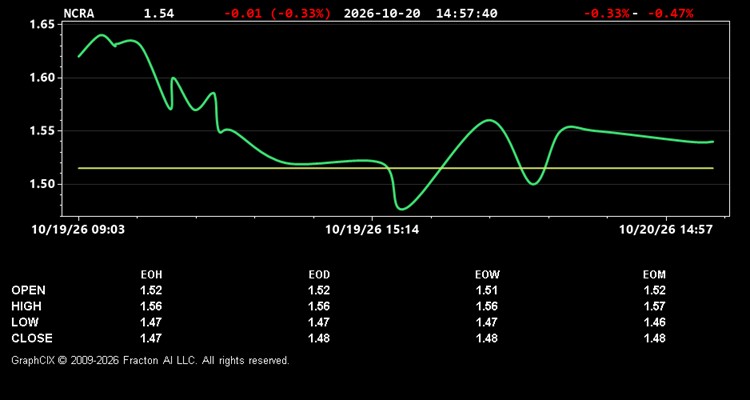The image size is (750, 400).
Task: Click the red -0.47% value at top right
Action: point(673,13)
